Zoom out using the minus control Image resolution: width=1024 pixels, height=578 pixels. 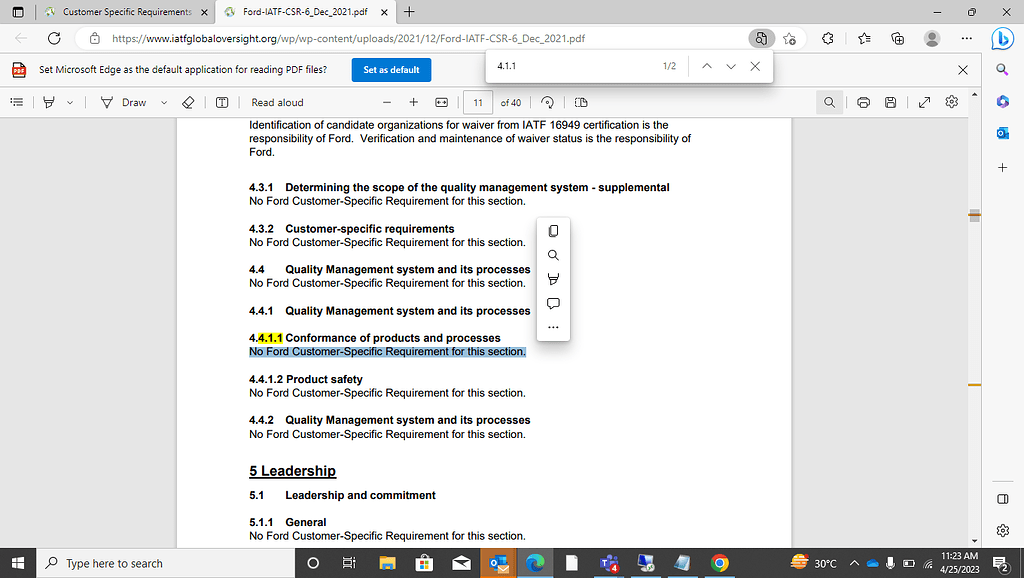pos(386,102)
